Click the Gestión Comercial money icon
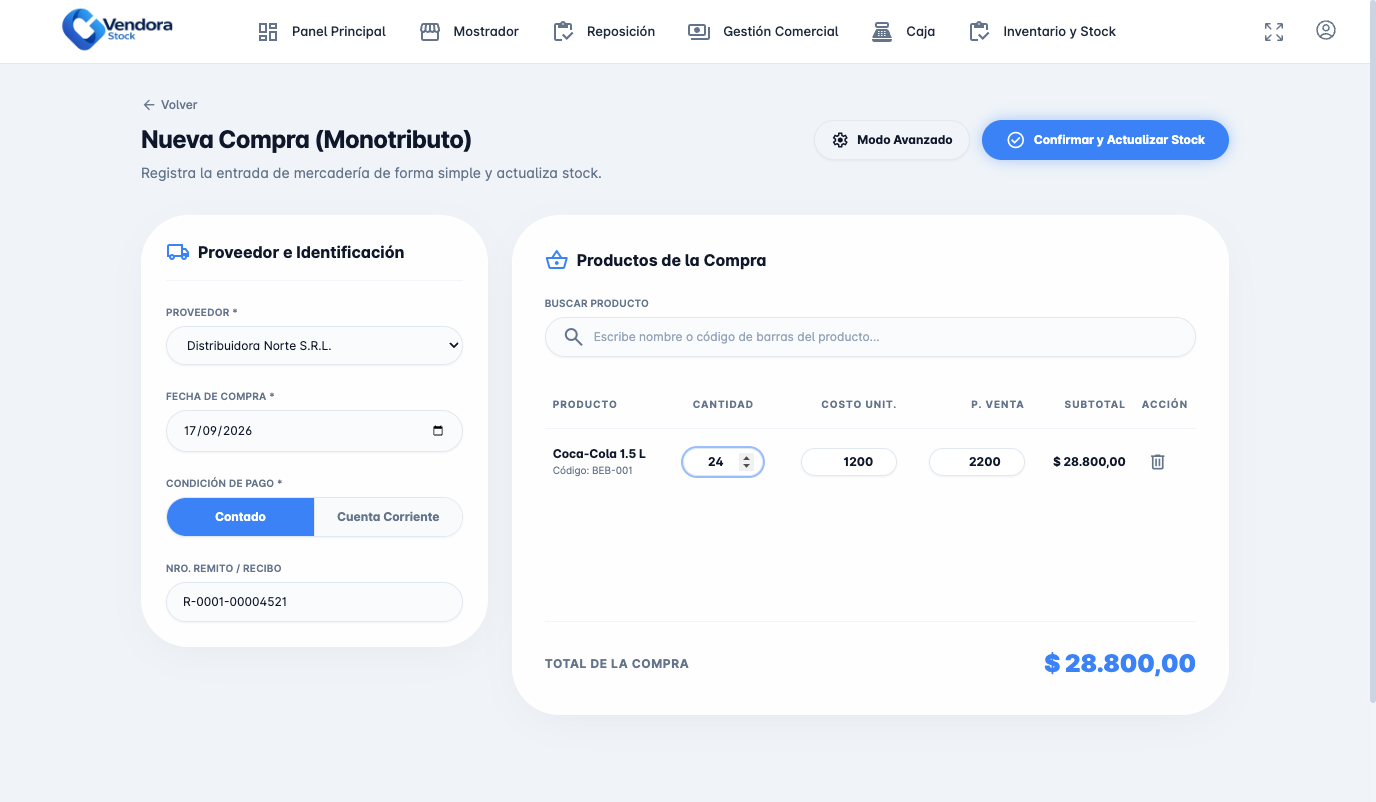 699,32
